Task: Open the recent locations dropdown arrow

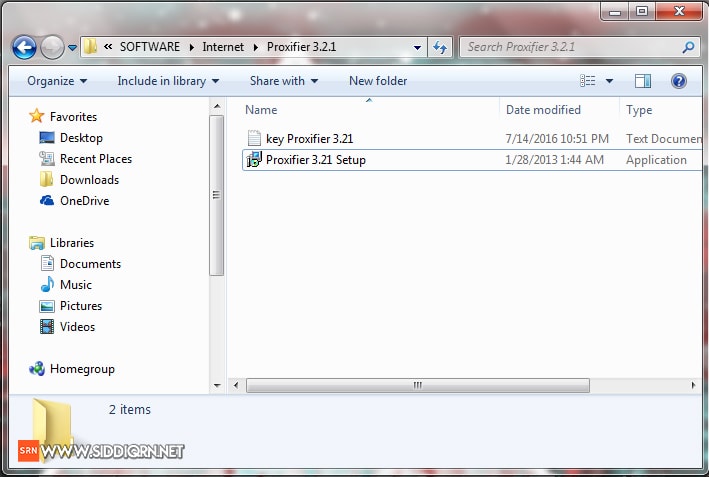Action: click(x=72, y=47)
